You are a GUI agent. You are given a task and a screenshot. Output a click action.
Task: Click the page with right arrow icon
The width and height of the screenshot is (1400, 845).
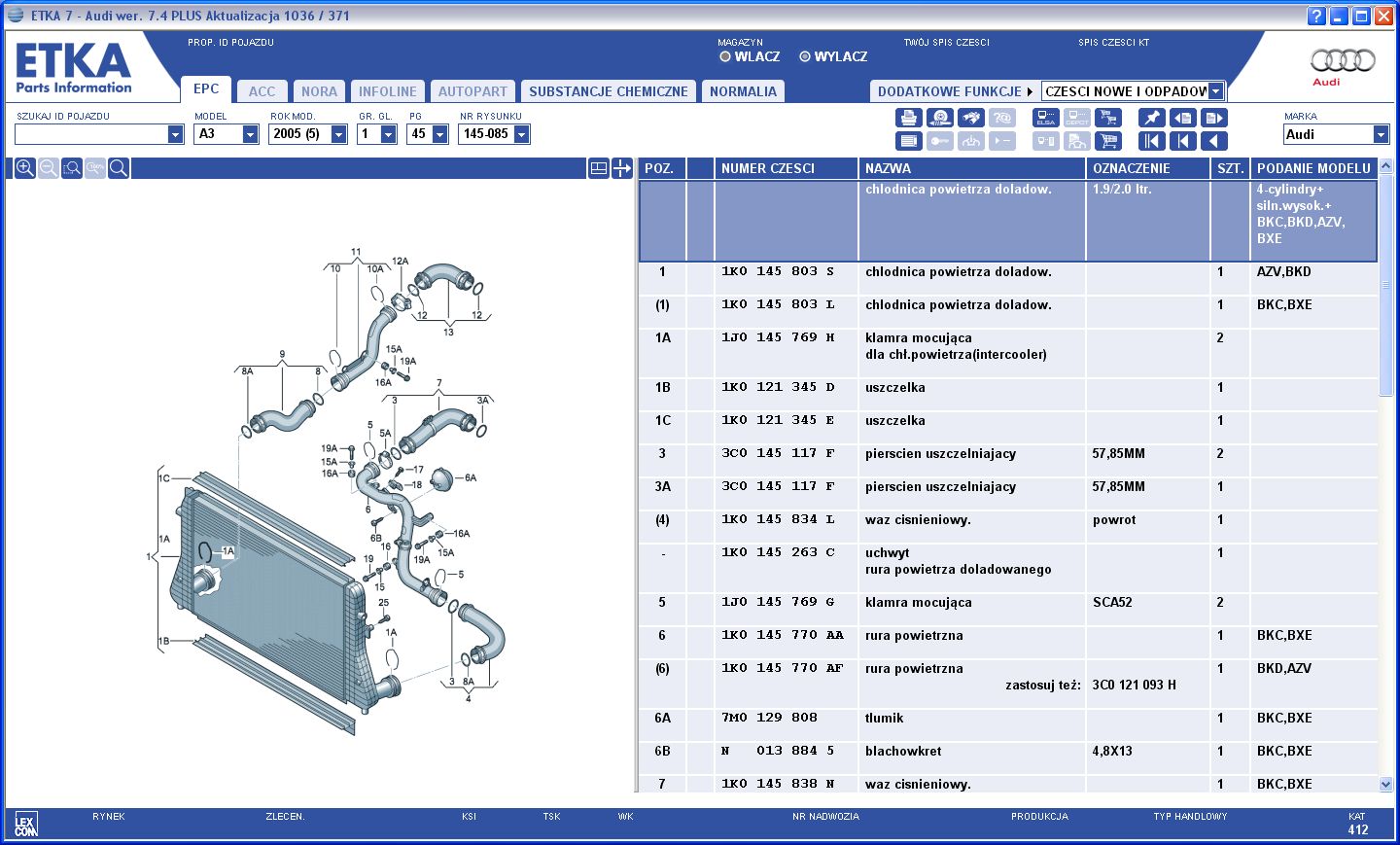pos(1214,118)
